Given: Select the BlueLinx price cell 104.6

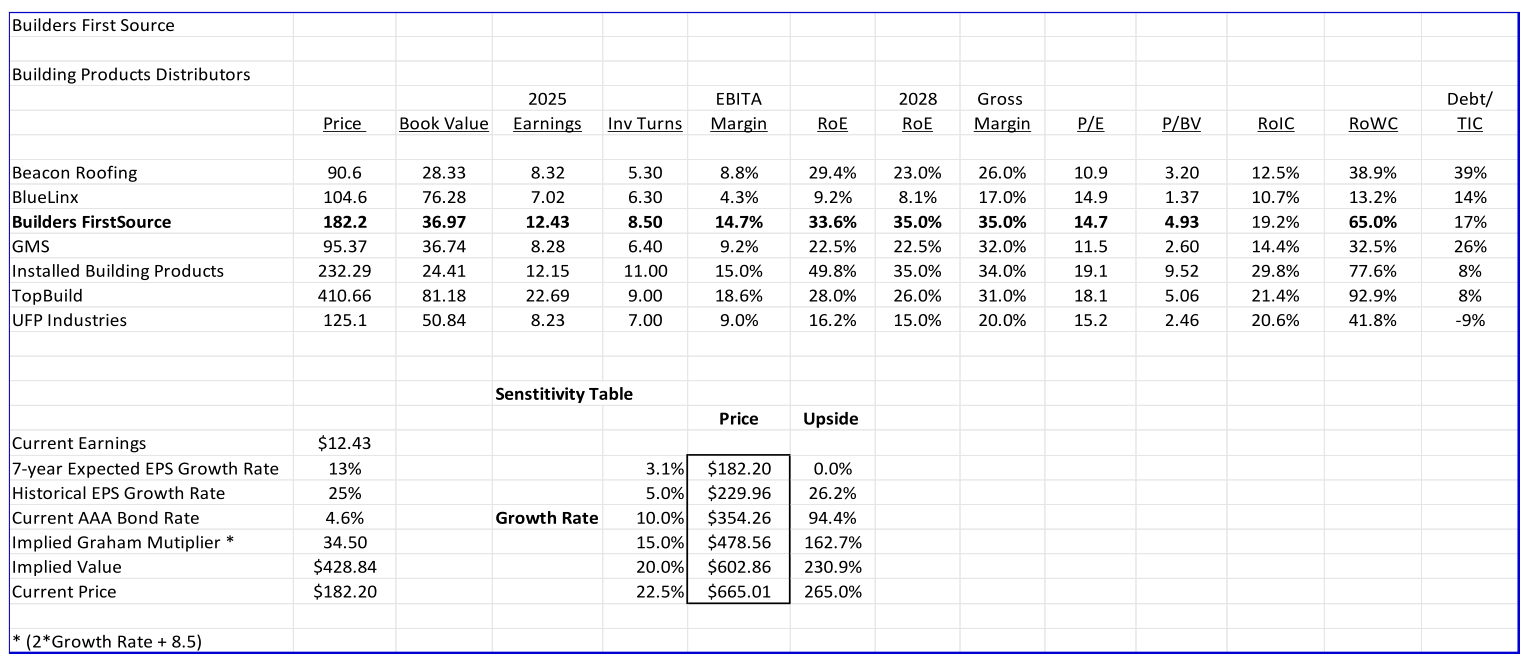Looking at the screenshot, I should [x=343, y=197].
